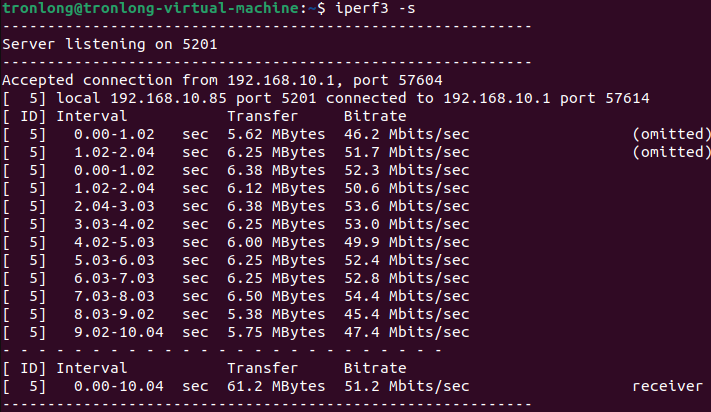Click the 'Server listening on 5201' line

(x=110, y=44)
